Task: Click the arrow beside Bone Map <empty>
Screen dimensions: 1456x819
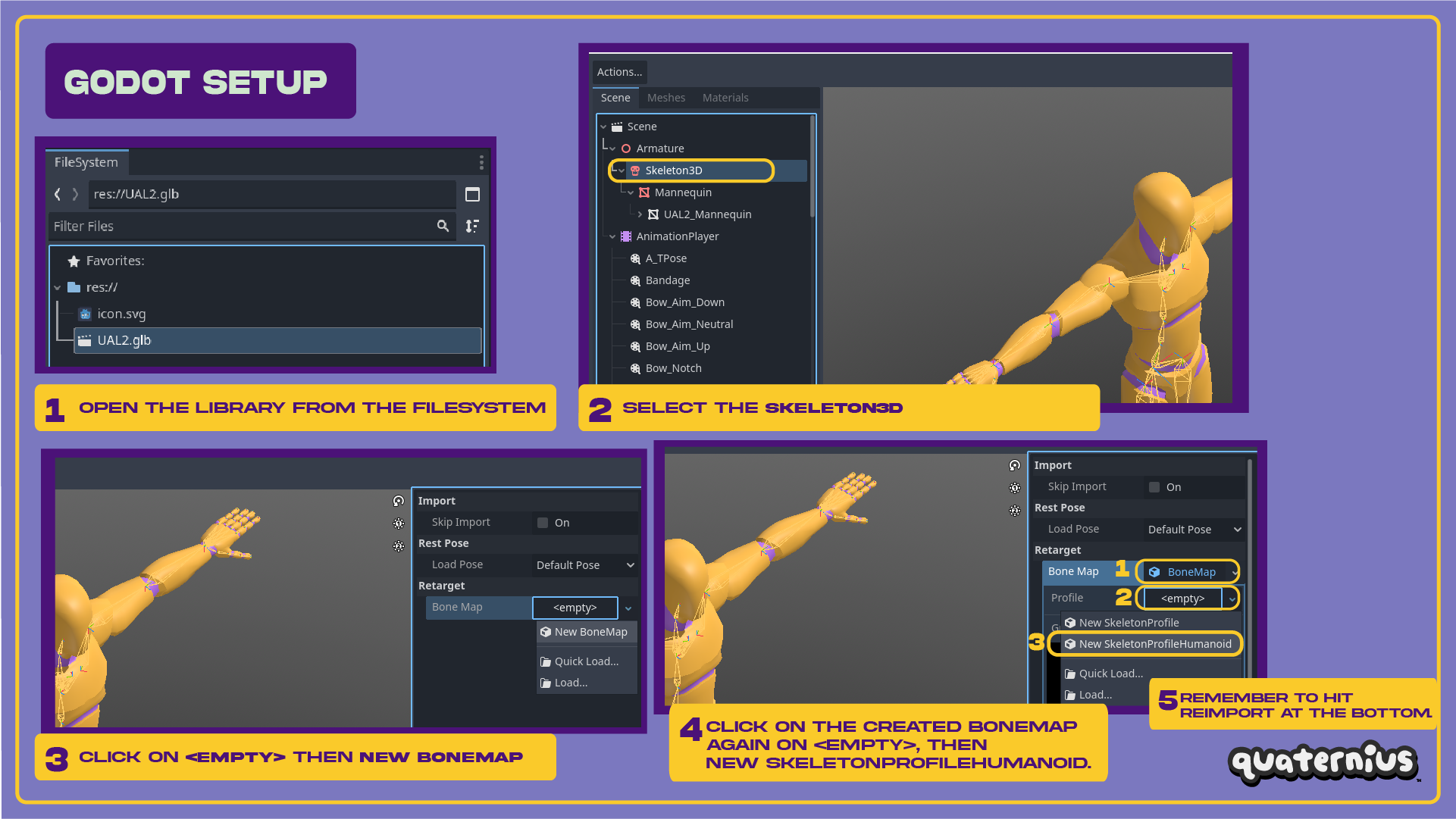Action: coord(628,608)
